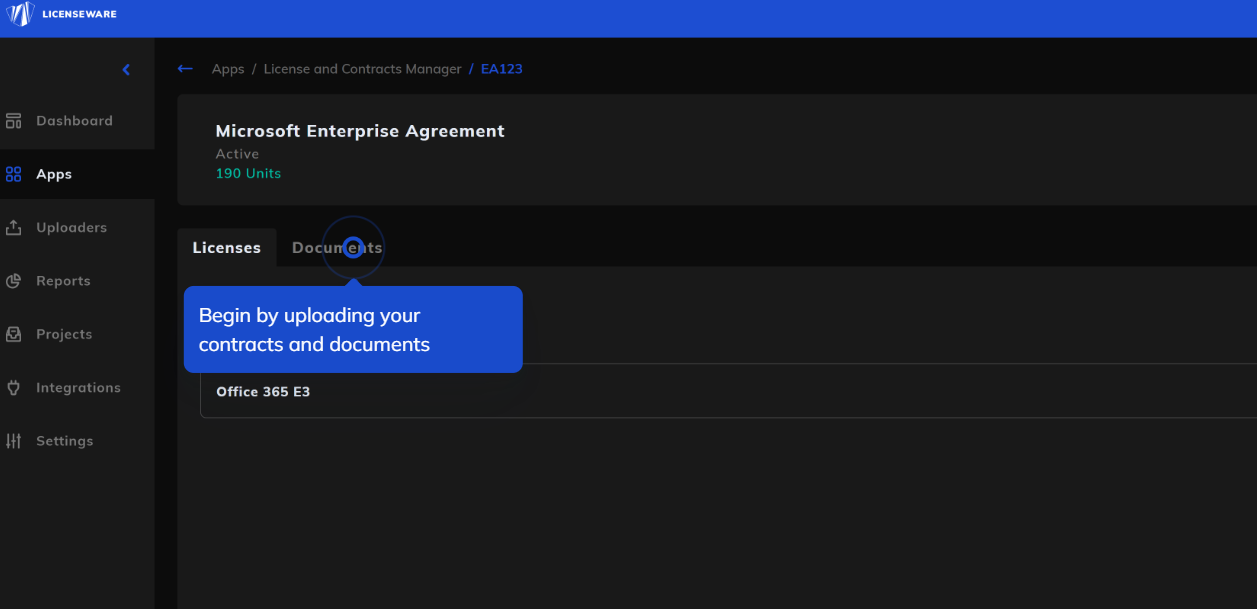Open Integrations label in sidebar
Viewport: 1257px width, 609px height.
tap(78, 388)
